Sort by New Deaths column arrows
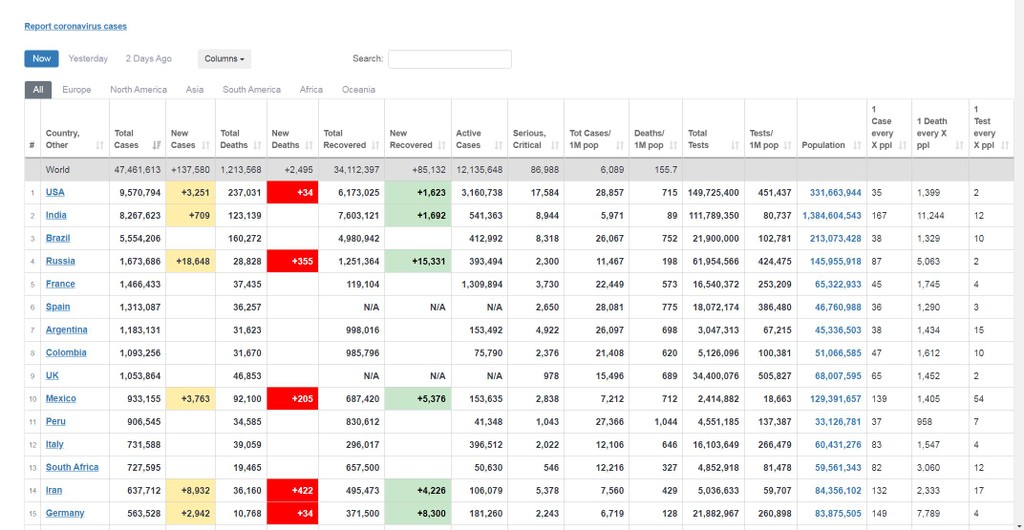This screenshot has height=530, width=1024. pos(310,146)
